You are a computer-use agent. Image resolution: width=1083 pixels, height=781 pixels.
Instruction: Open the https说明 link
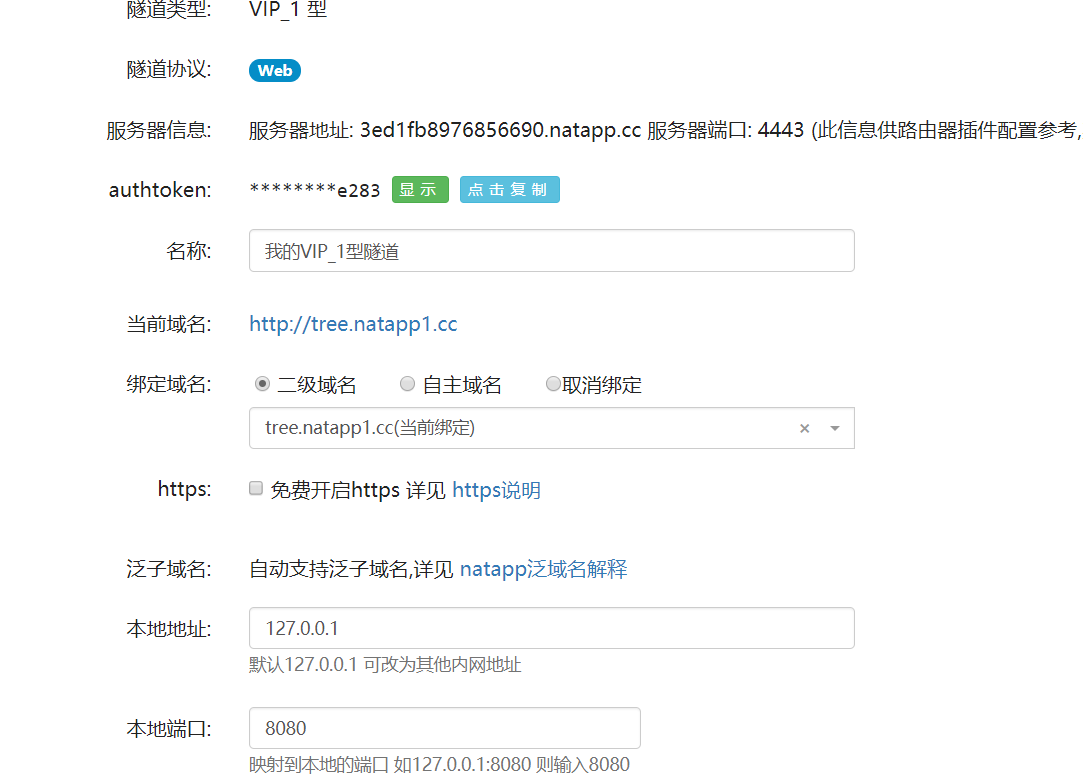[x=497, y=490]
